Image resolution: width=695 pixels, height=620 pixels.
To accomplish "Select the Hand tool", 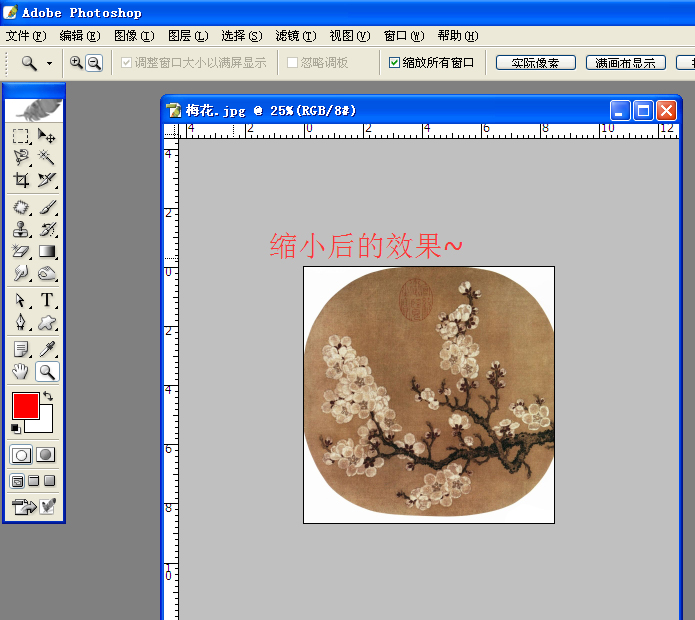I will (x=20, y=372).
